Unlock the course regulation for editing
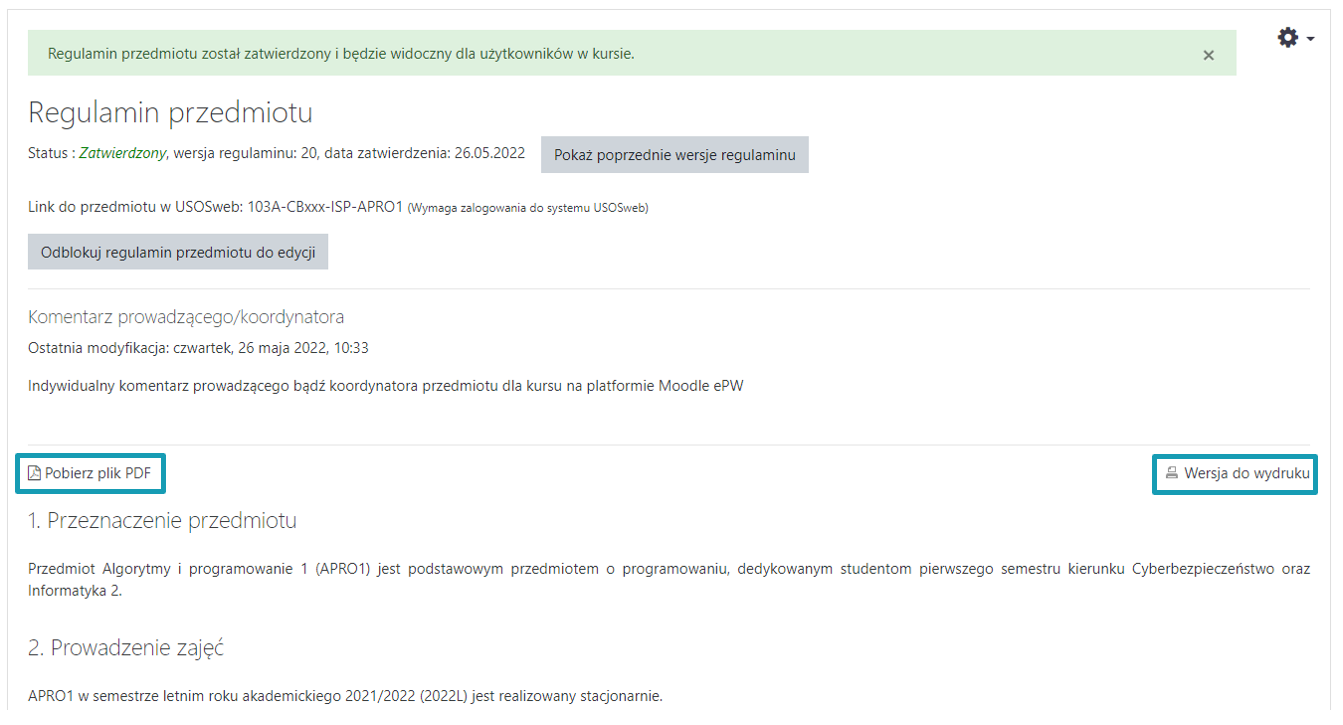Image resolution: width=1343 pixels, height=725 pixels. point(178,253)
